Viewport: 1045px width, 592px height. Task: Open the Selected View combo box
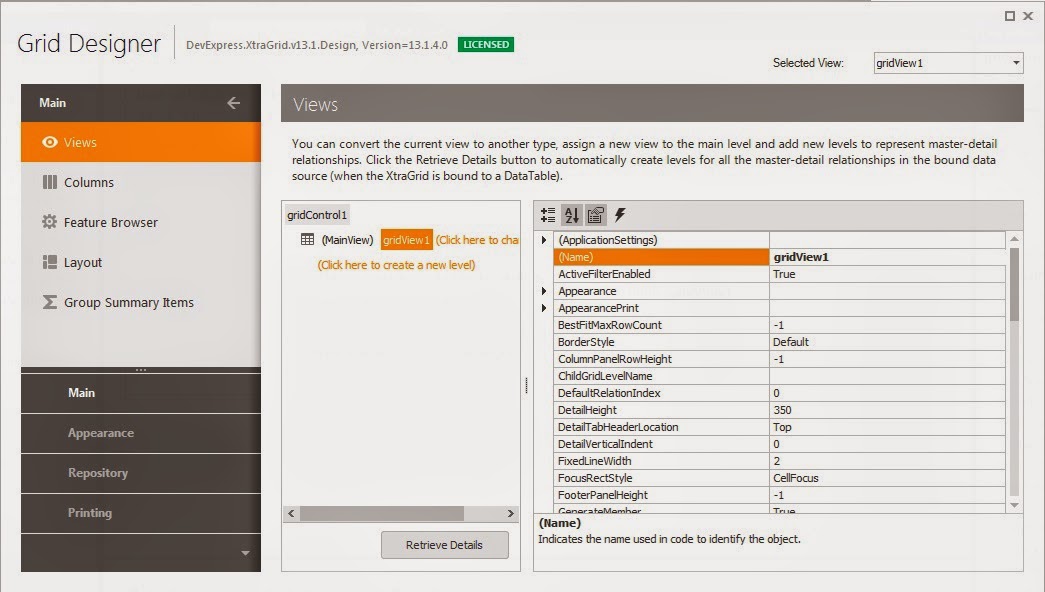(x=948, y=63)
